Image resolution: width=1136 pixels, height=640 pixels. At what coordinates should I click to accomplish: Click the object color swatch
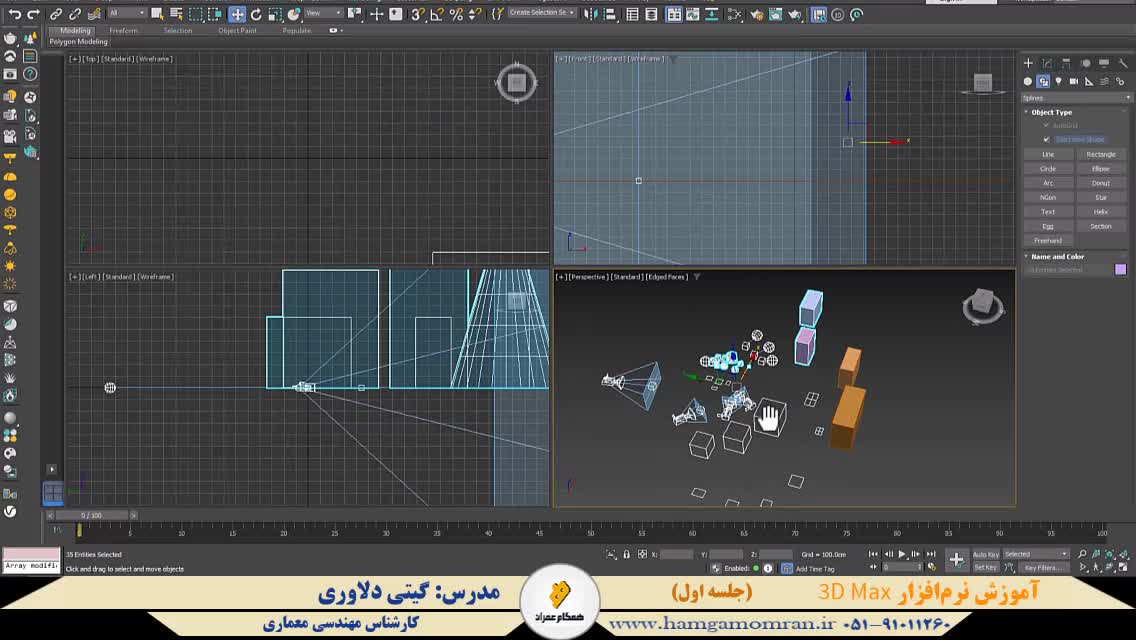click(1120, 269)
